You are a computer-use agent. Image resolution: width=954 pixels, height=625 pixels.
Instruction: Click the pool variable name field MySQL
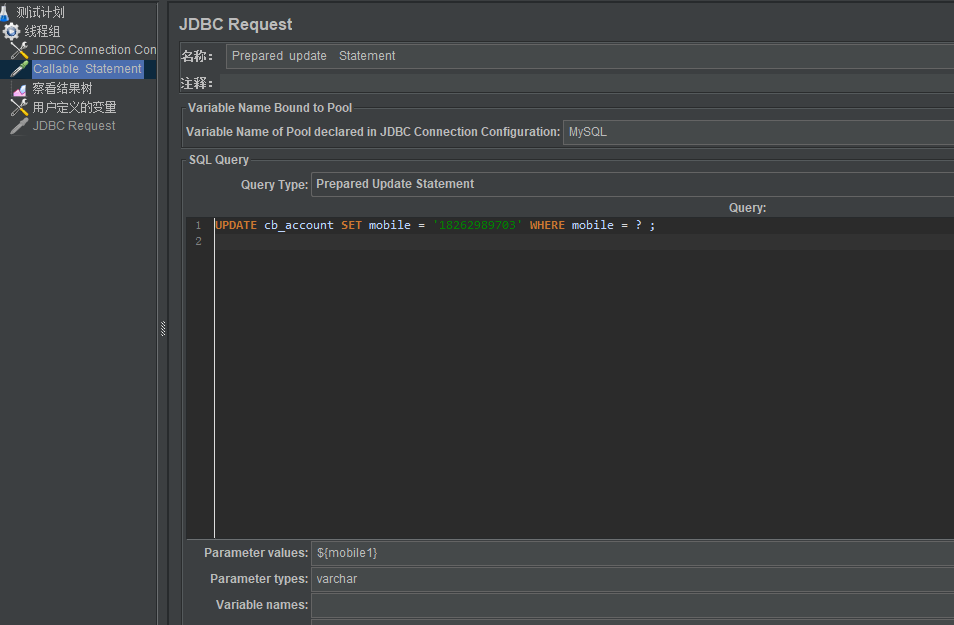pyautogui.click(x=758, y=132)
